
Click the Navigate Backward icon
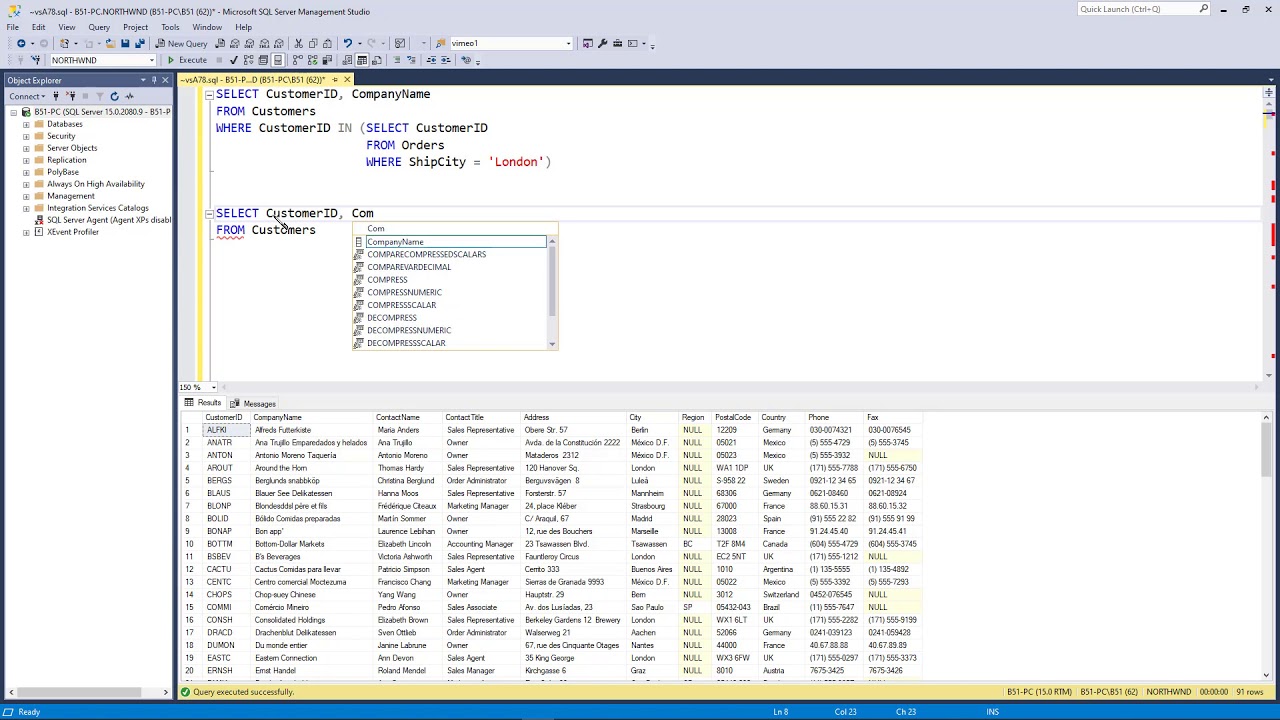[x=21, y=44]
